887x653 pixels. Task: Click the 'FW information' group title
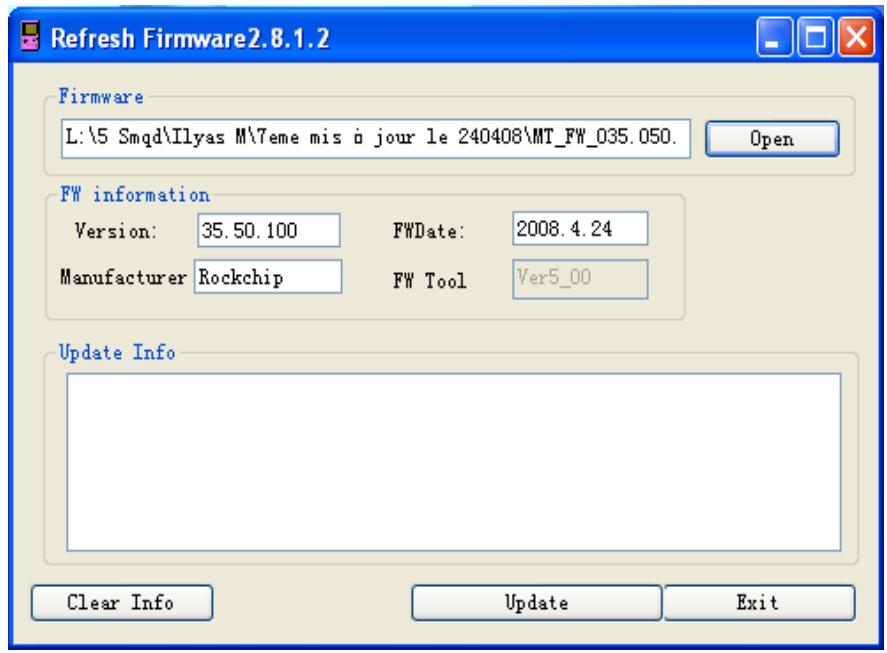click(135, 195)
